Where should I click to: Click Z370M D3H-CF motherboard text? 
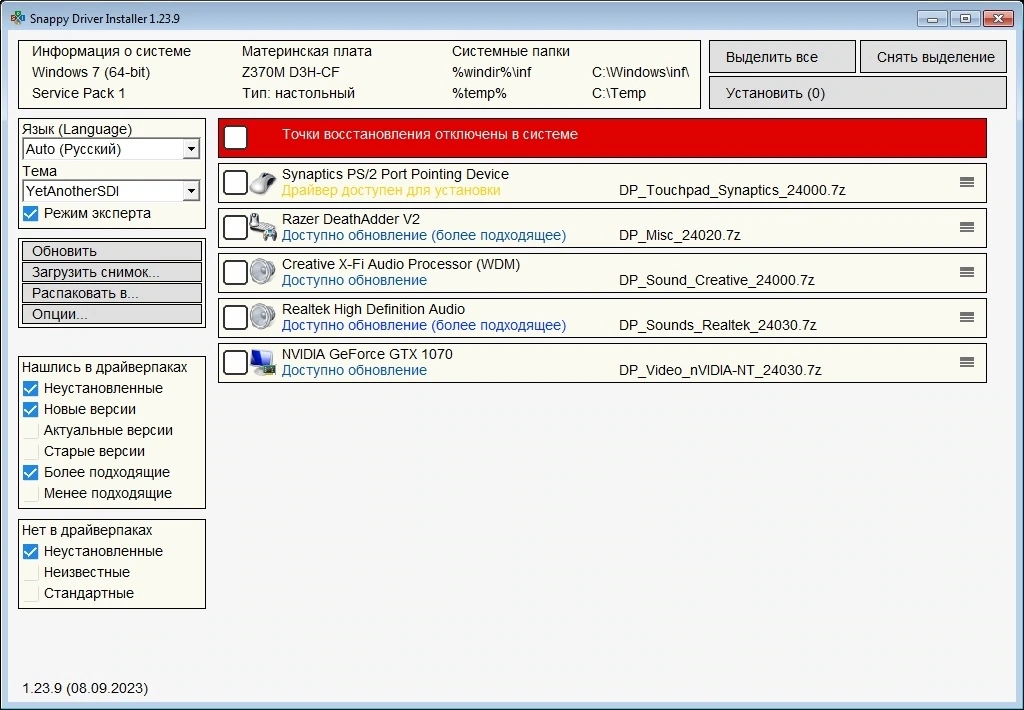point(291,72)
